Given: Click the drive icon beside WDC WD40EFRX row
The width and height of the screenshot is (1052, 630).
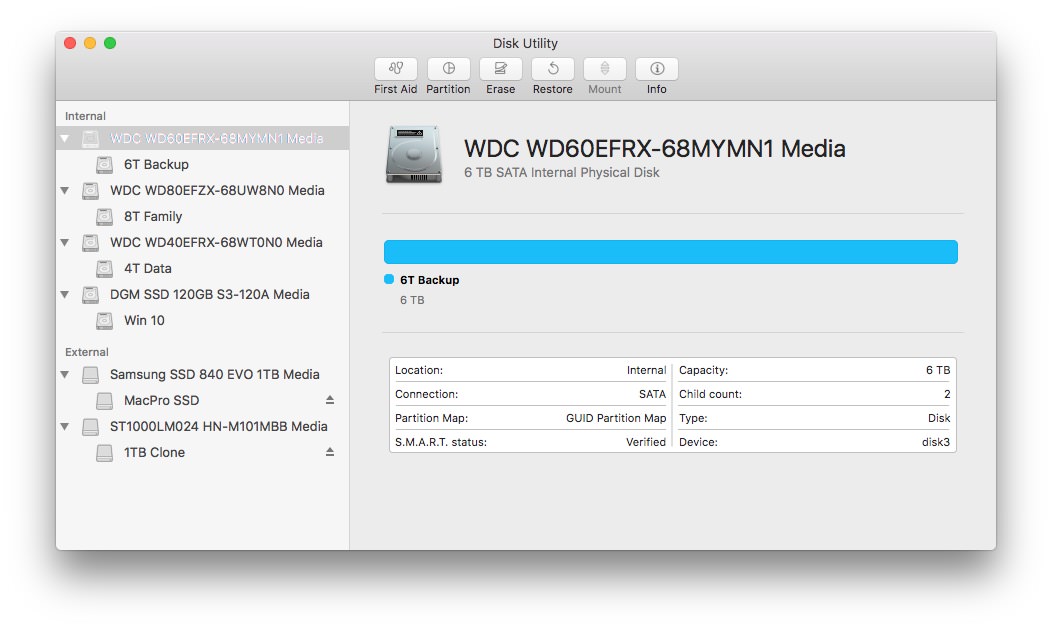Looking at the screenshot, I should coord(91,243).
